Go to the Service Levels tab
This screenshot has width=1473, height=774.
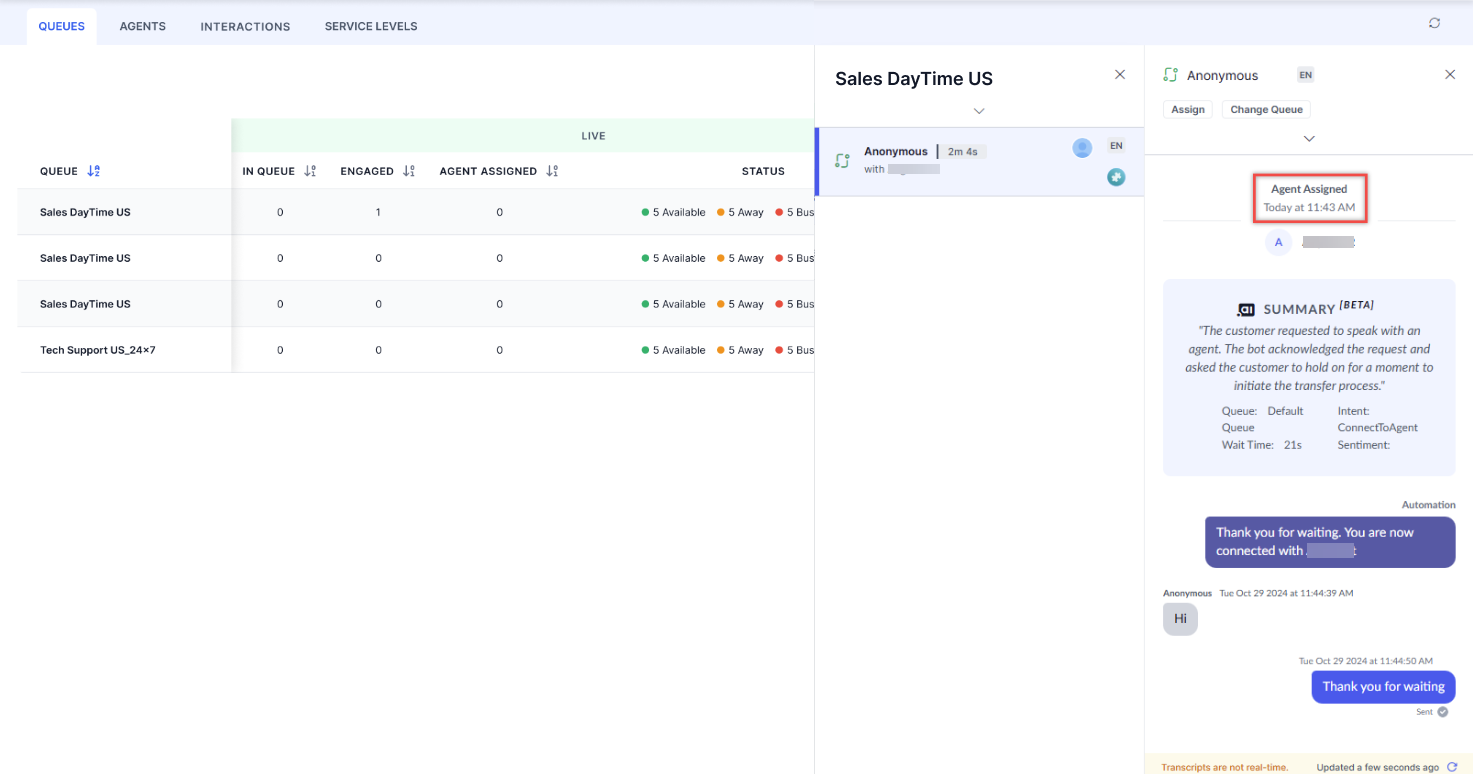click(x=371, y=26)
